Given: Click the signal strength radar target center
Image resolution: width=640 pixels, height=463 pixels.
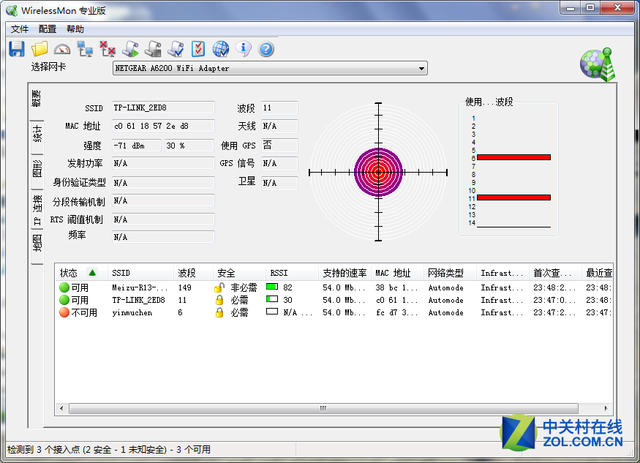Looking at the screenshot, I should (378, 172).
